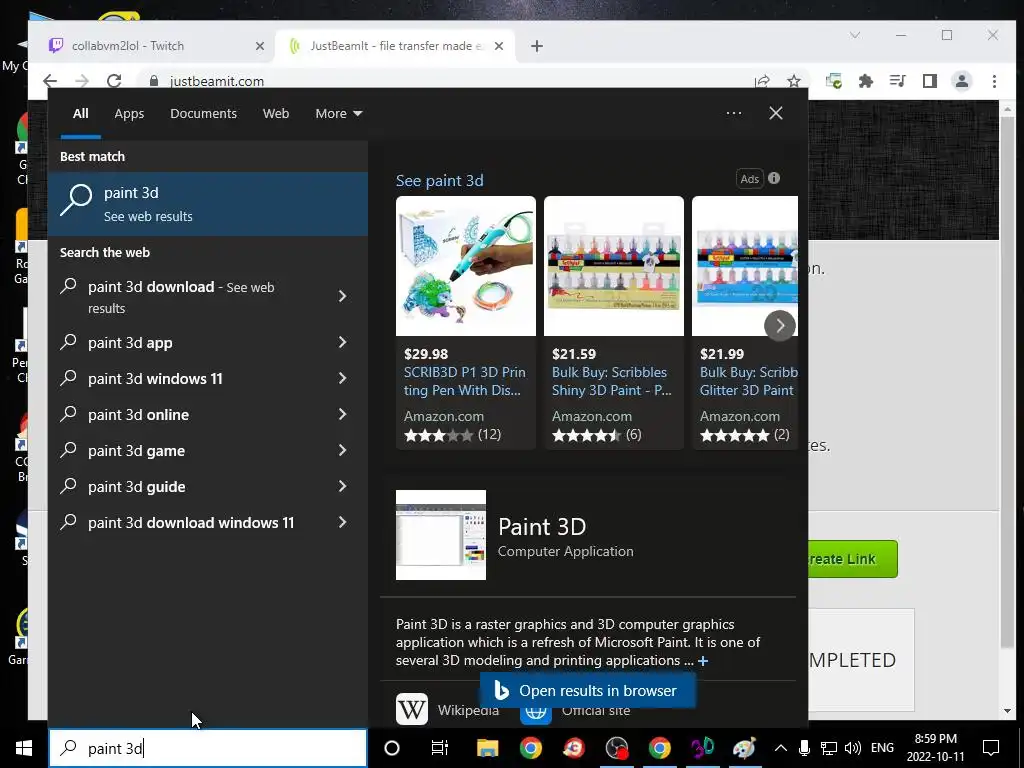Open SCRIB3D 3D pen product thumbnail
1024x768 pixels.
coord(466,266)
